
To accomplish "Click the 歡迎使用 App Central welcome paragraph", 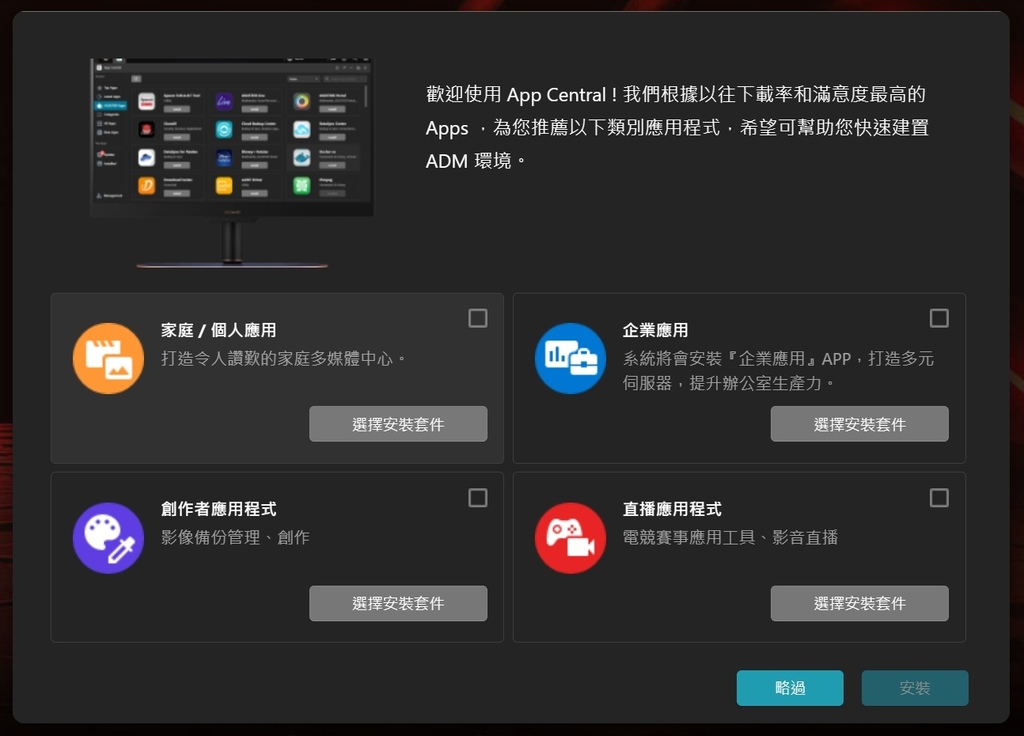I will click(677, 127).
